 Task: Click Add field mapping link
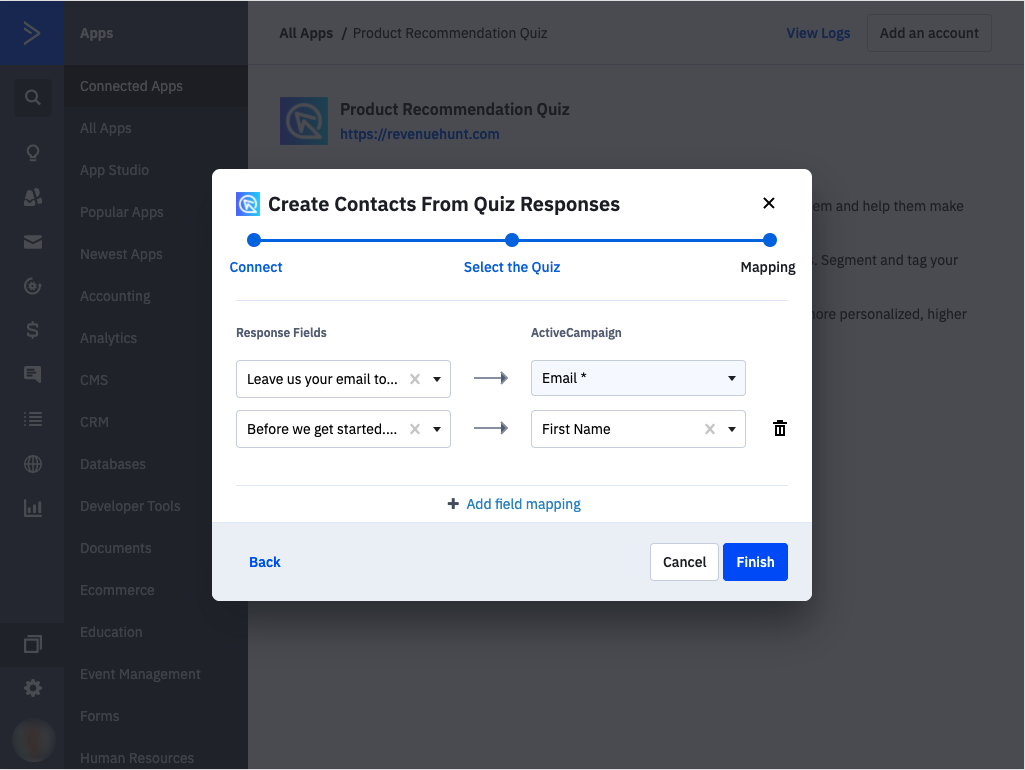[x=523, y=504]
